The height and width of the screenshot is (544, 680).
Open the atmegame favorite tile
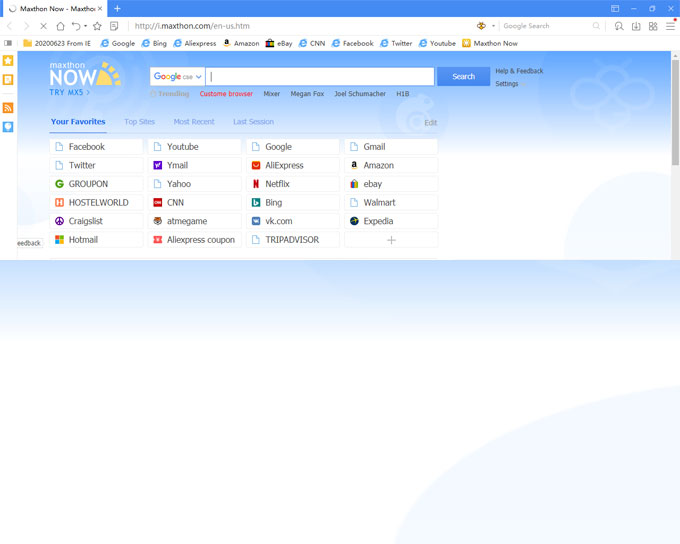click(195, 221)
